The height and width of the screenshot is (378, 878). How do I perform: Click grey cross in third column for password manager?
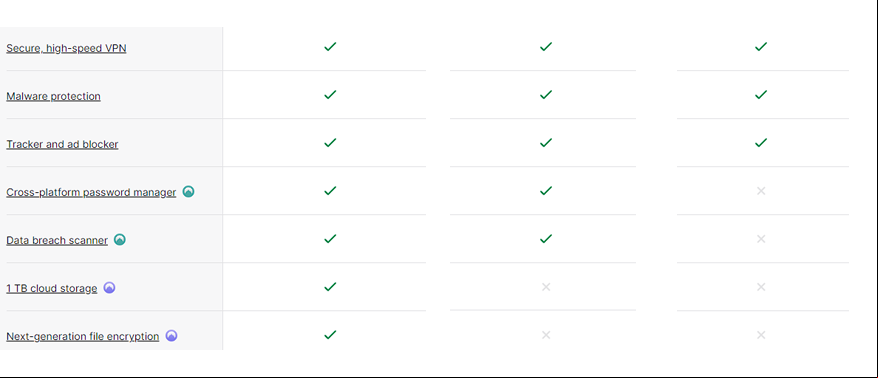pos(761,191)
